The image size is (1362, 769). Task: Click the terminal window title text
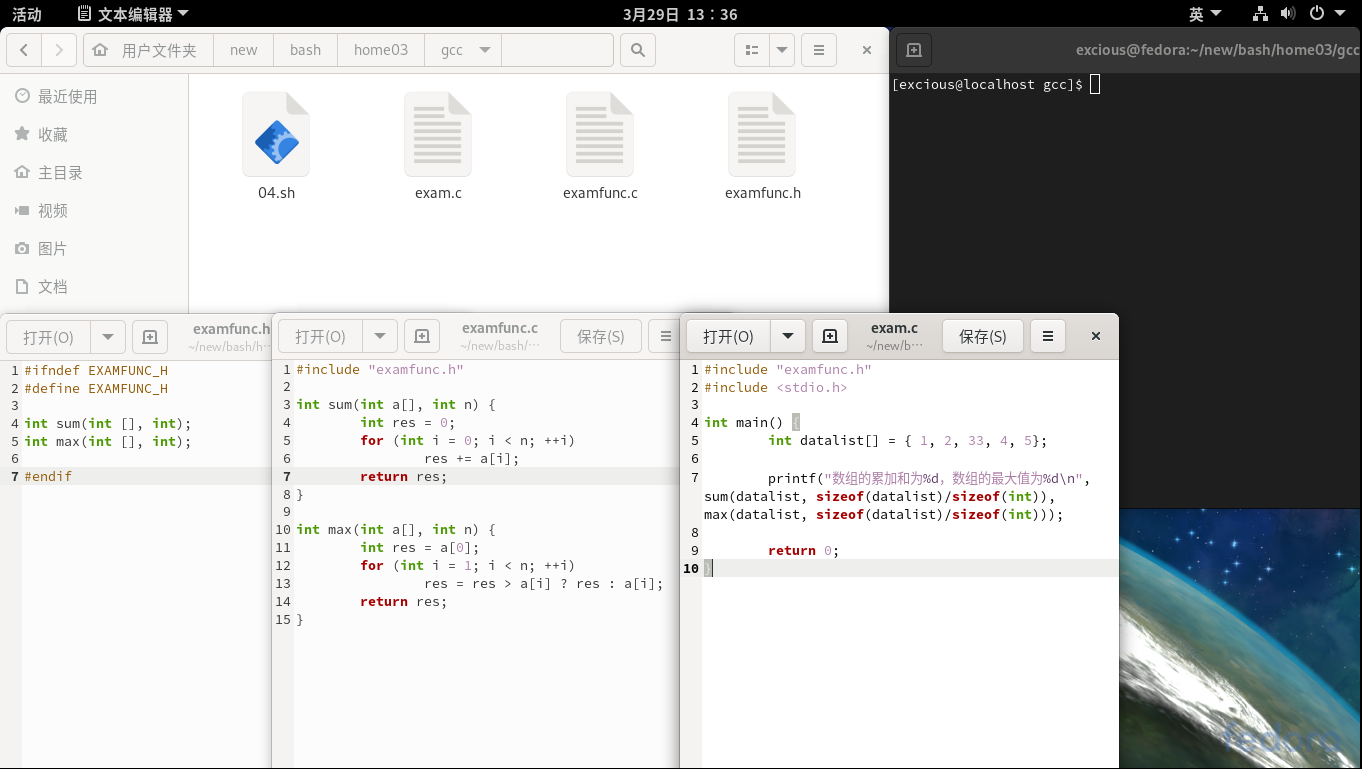[x=1218, y=50]
